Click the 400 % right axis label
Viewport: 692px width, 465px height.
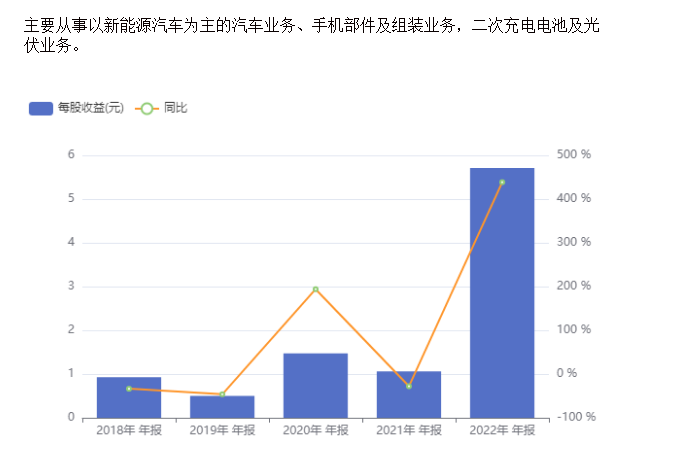pos(573,198)
